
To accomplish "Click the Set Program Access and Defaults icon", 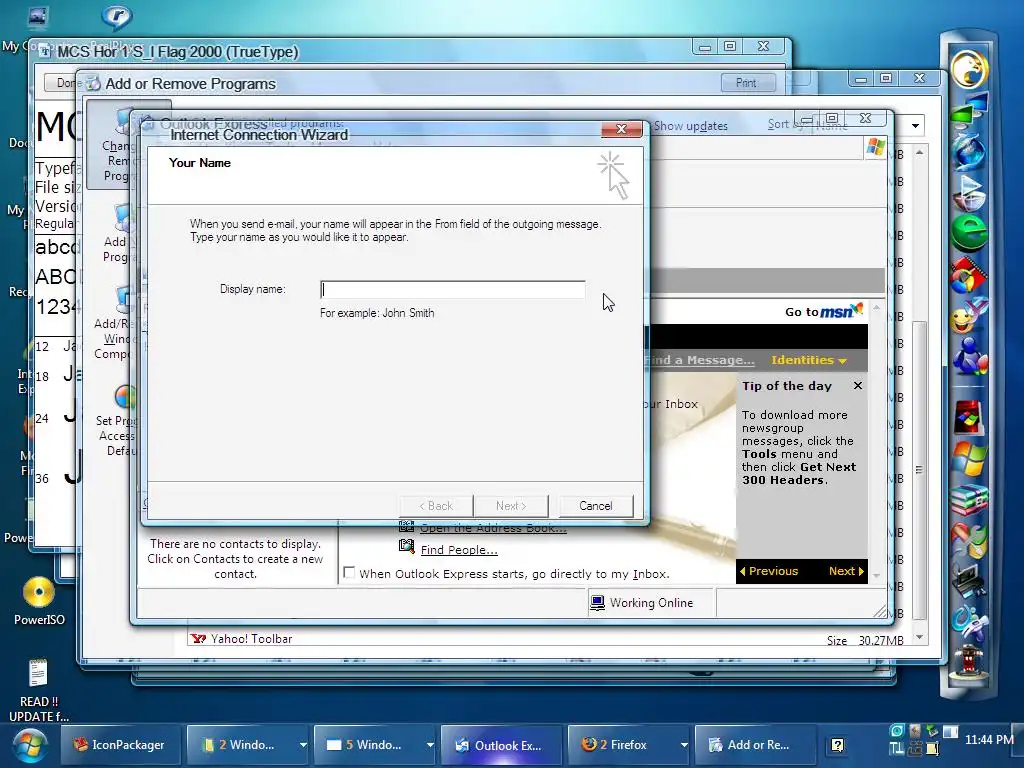I will click(124, 396).
